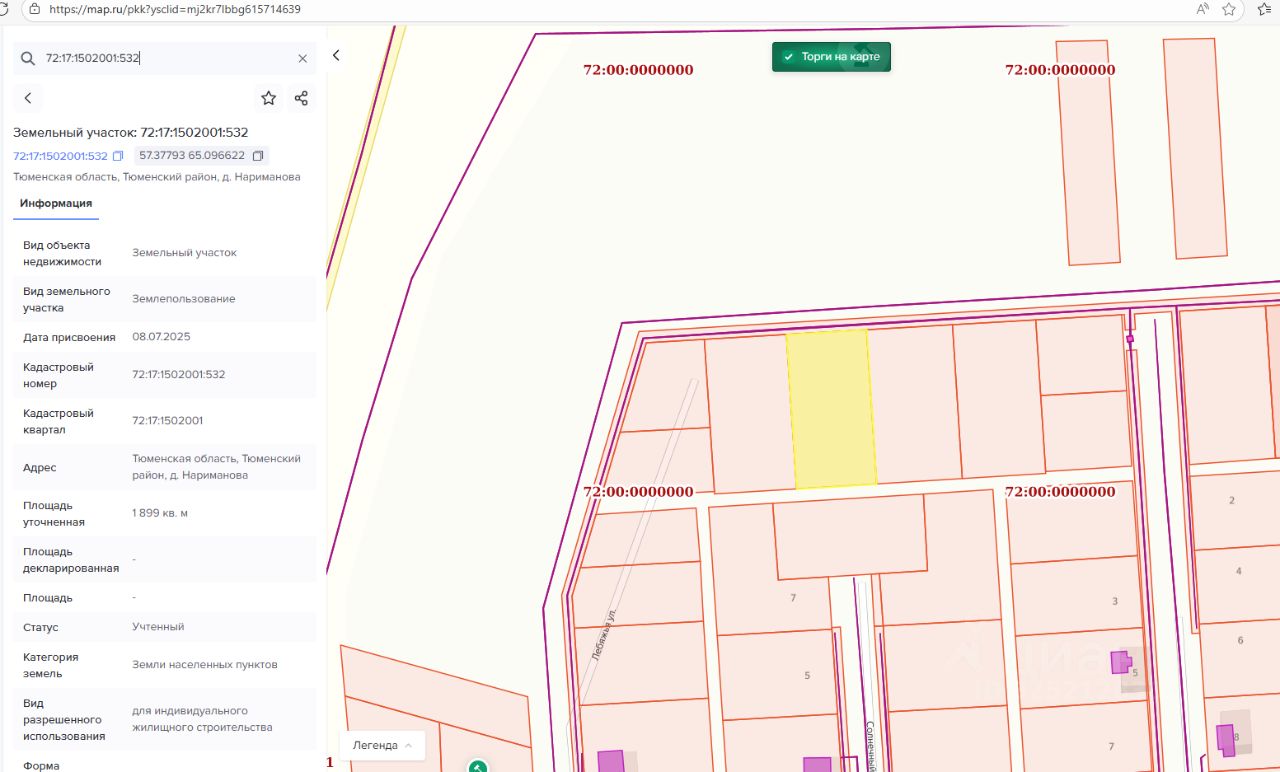Expand the 'Легенда' map legend
1280x772 pixels.
[x=381, y=745]
